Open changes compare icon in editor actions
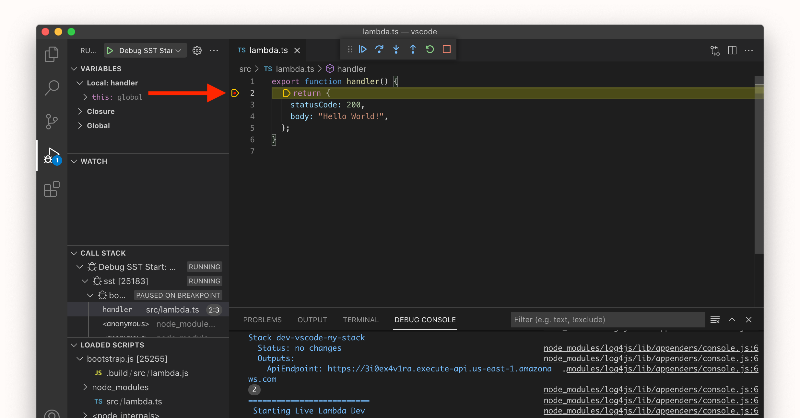The width and height of the screenshot is (800, 418). pyautogui.click(x=715, y=51)
